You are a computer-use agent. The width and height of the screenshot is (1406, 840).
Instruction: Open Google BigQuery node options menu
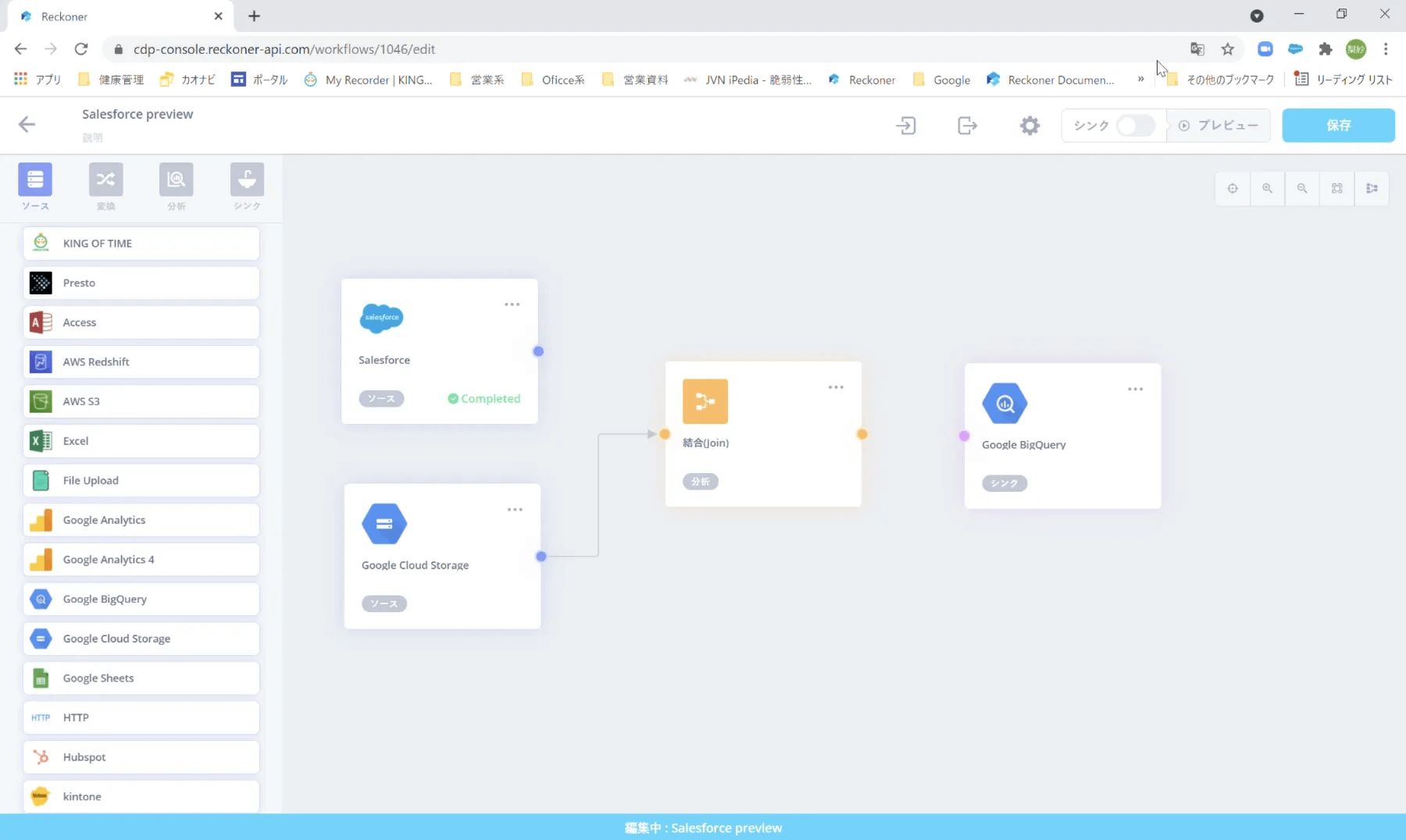[x=1135, y=389]
